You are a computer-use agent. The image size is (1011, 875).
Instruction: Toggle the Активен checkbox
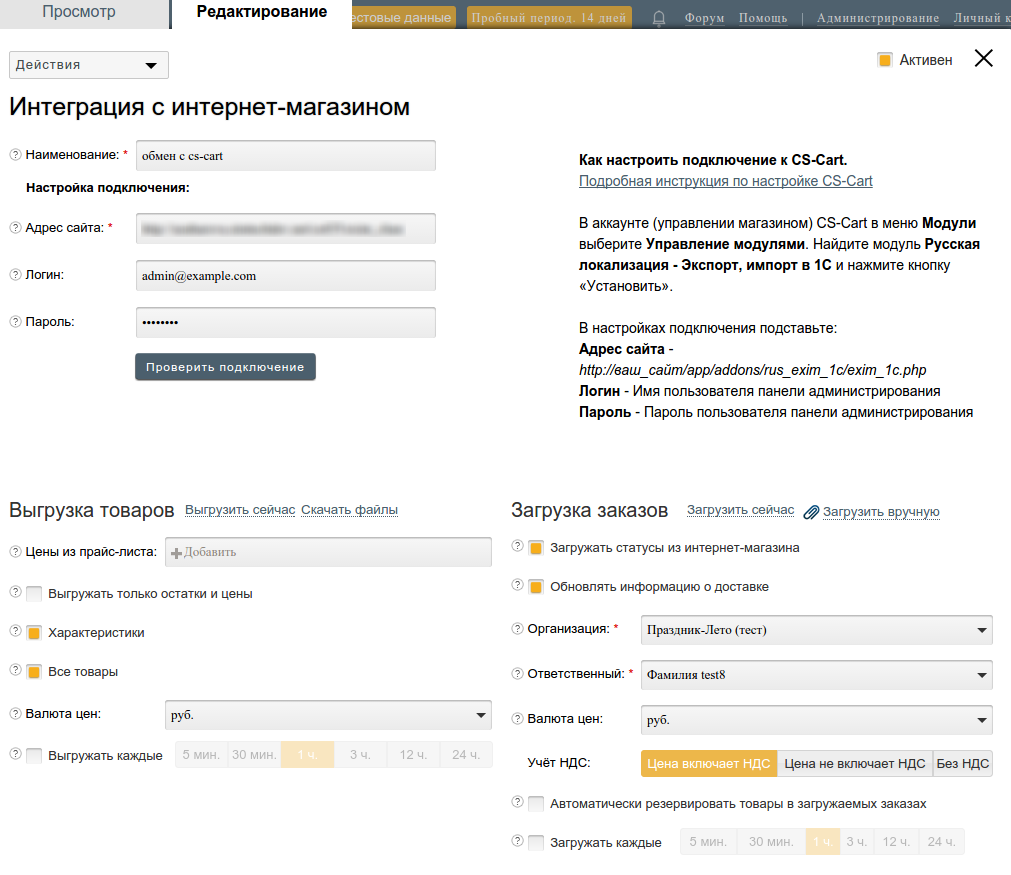(884, 60)
